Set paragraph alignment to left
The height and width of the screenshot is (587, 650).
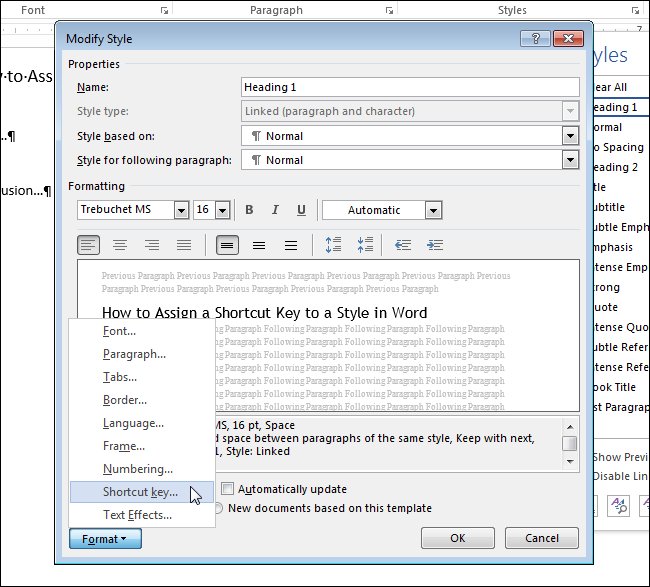[88, 245]
